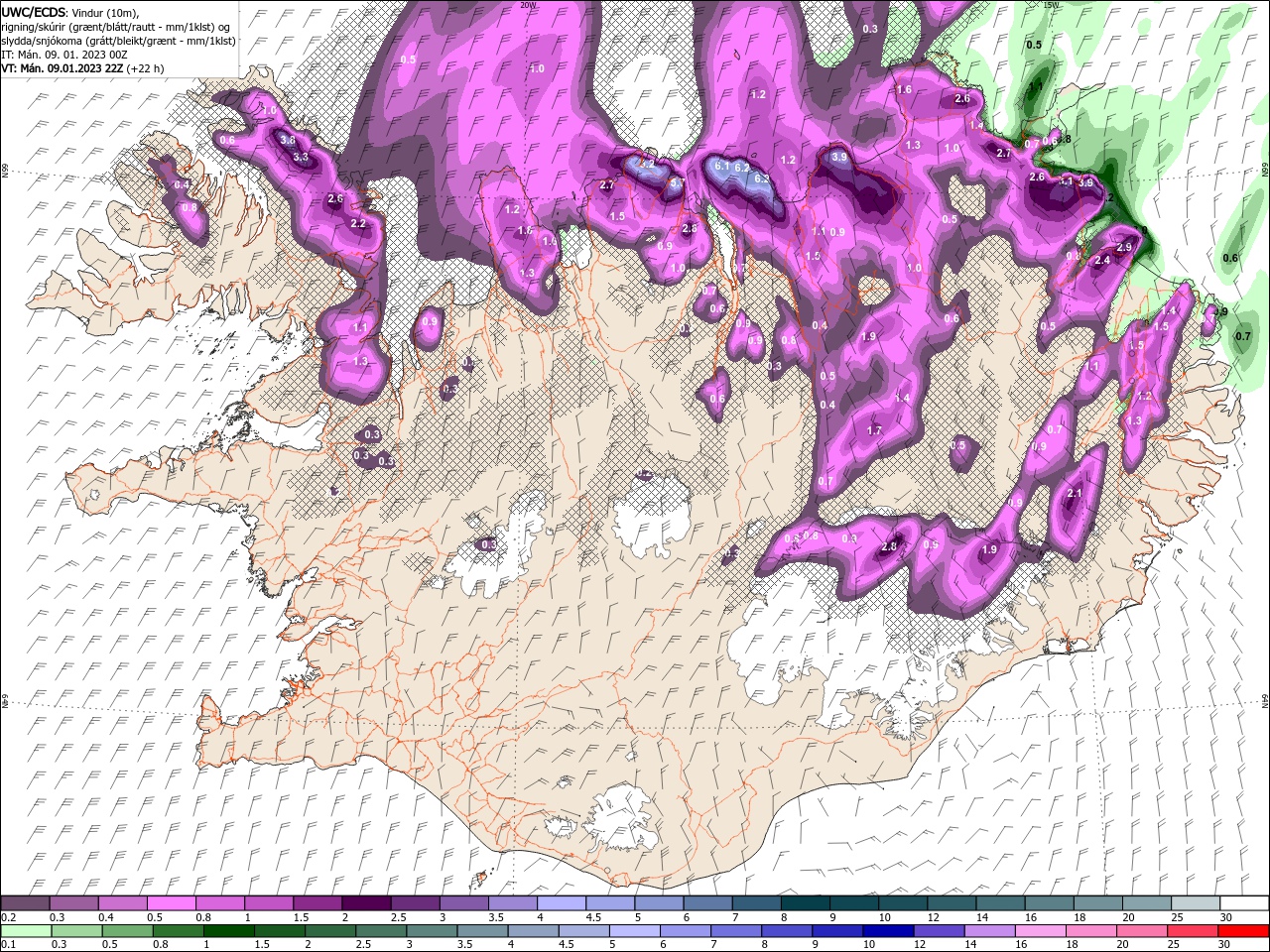Pick the white swatch ending the snow legend
This screenshot has width=1270, height=952.
(1244, 903)
